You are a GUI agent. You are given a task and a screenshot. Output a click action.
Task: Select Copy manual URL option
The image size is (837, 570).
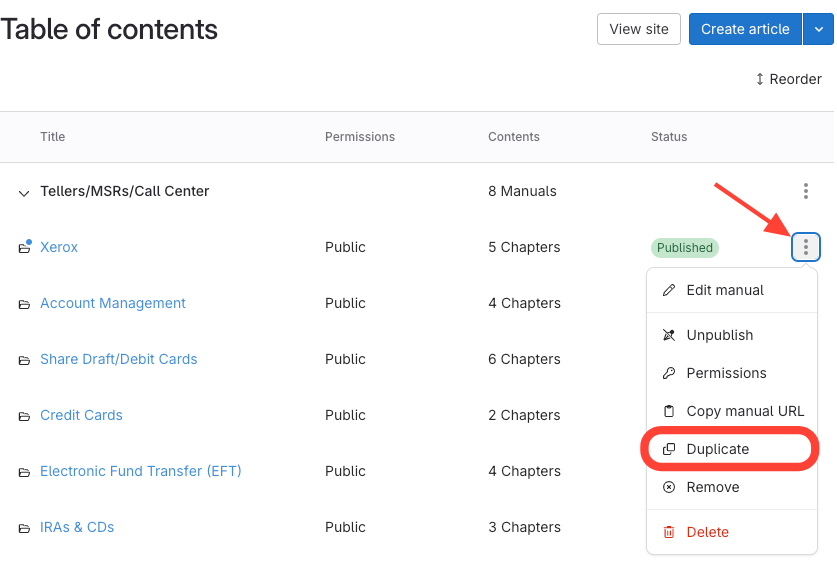coord(744,411)
